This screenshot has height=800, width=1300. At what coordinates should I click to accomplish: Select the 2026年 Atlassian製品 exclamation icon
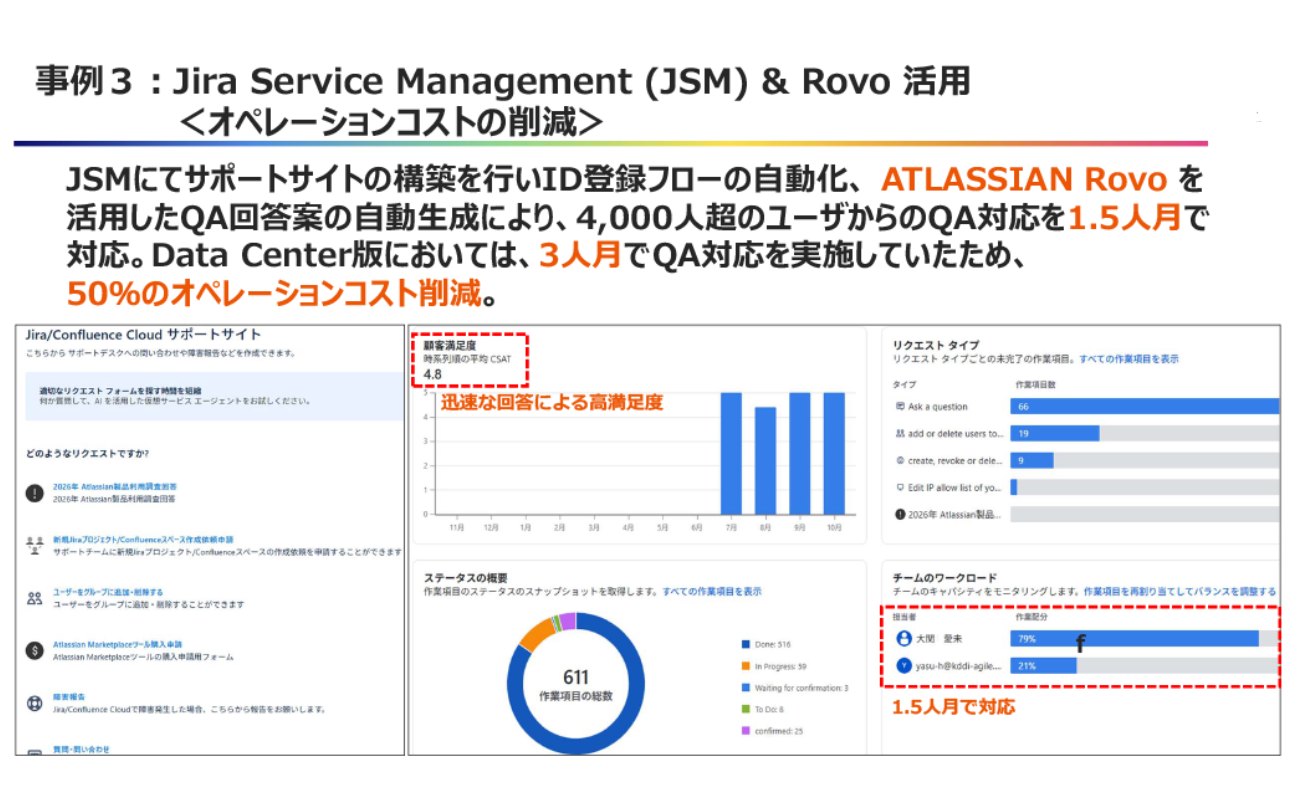click(x=903, y=513)
